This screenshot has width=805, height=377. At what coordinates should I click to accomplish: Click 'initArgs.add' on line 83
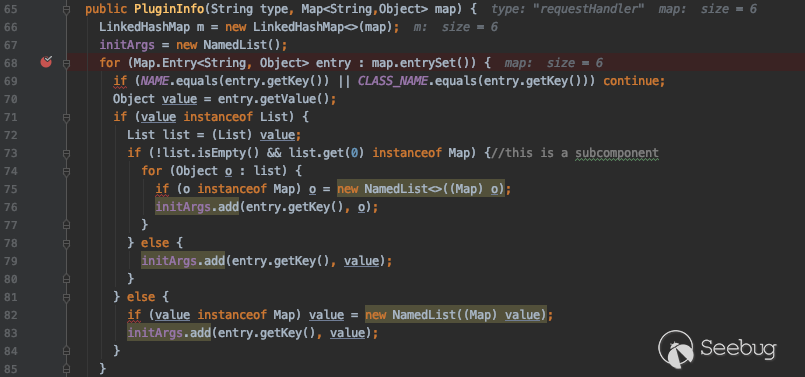click(169, 333)
